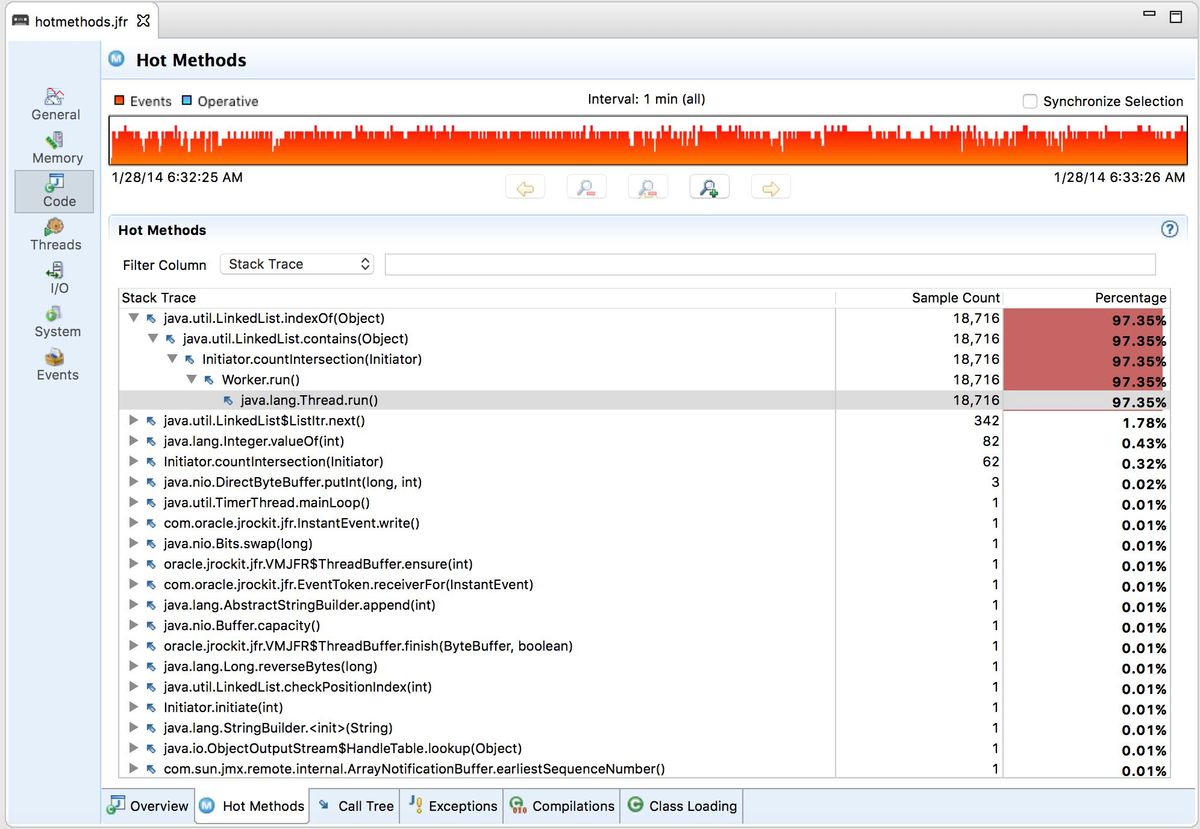Sort by the Percentage column header
The image size is (1200, 829).
tap(1086, 297)
